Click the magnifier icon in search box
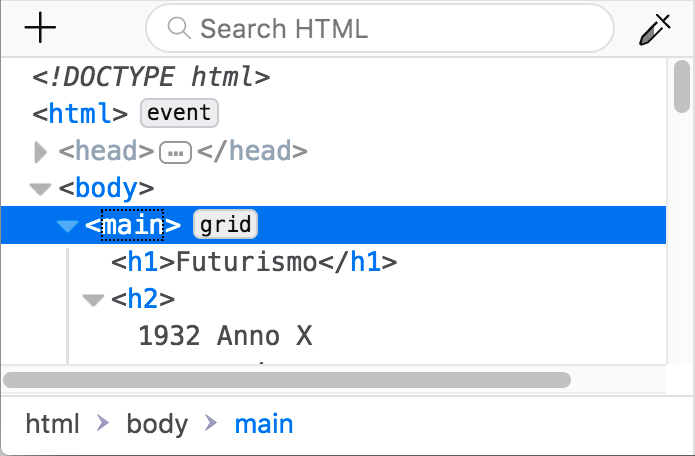This screenshot has width=695, height=456. click(180, 28)
